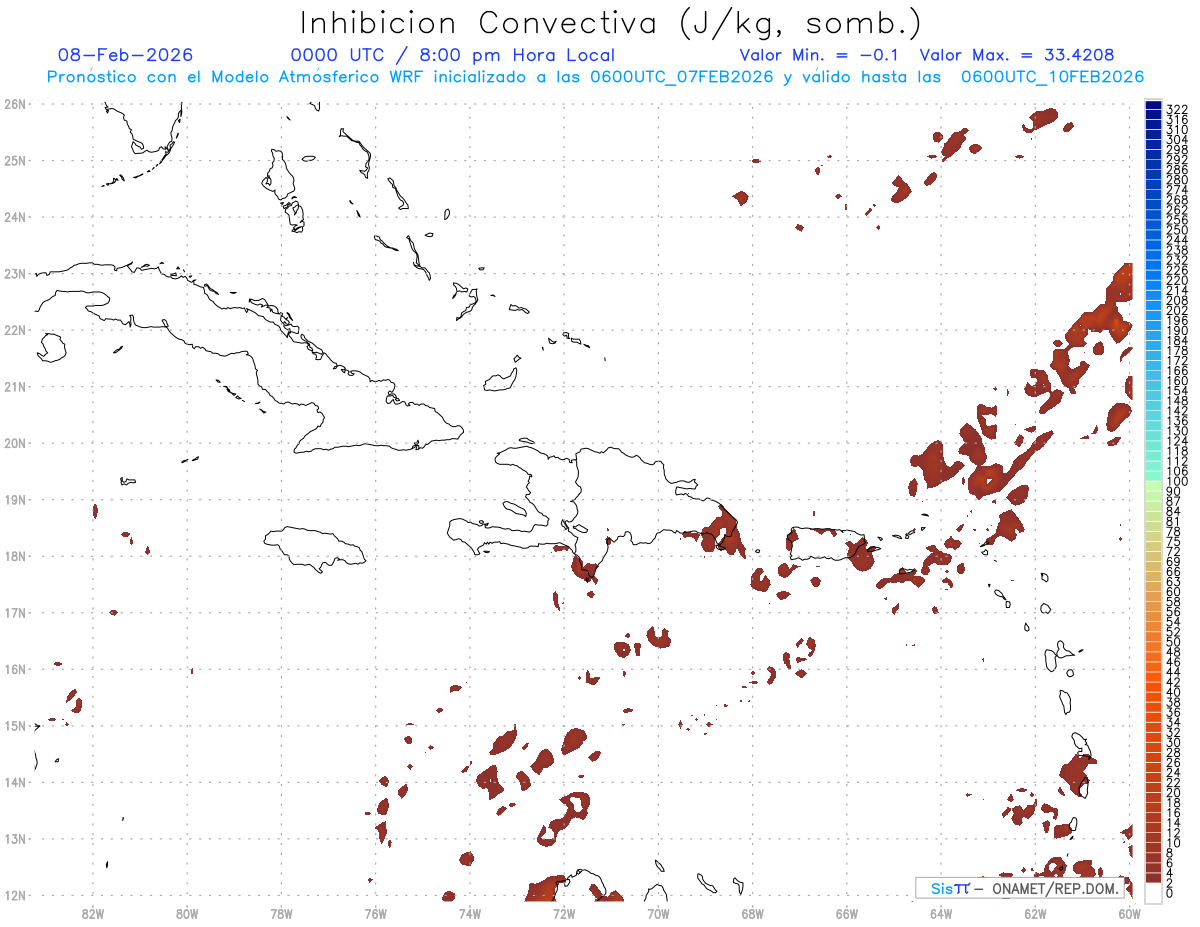
Task: Click the 72W longitude label
Action: (x=564, y=913)
